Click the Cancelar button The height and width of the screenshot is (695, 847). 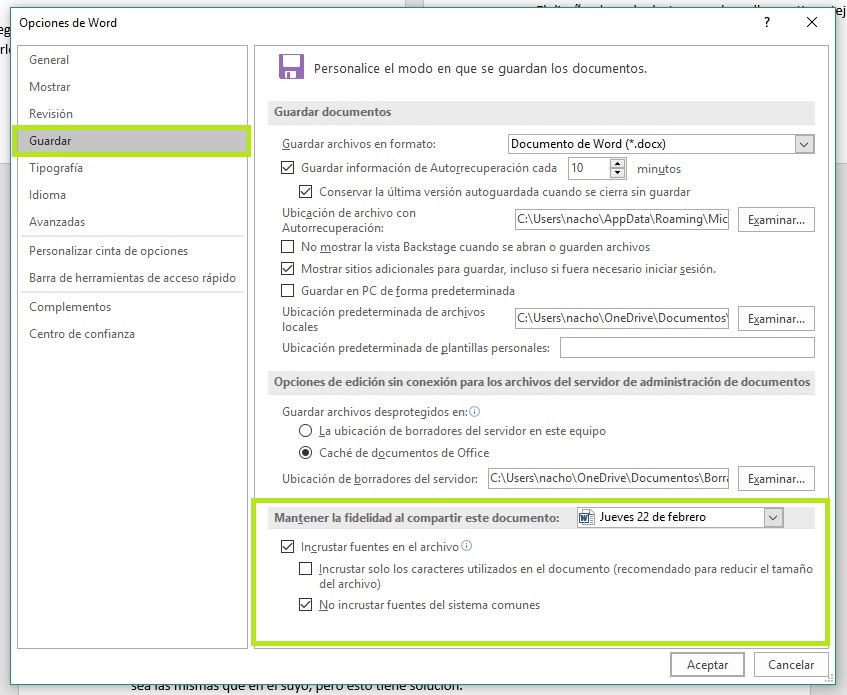point(791,665)
